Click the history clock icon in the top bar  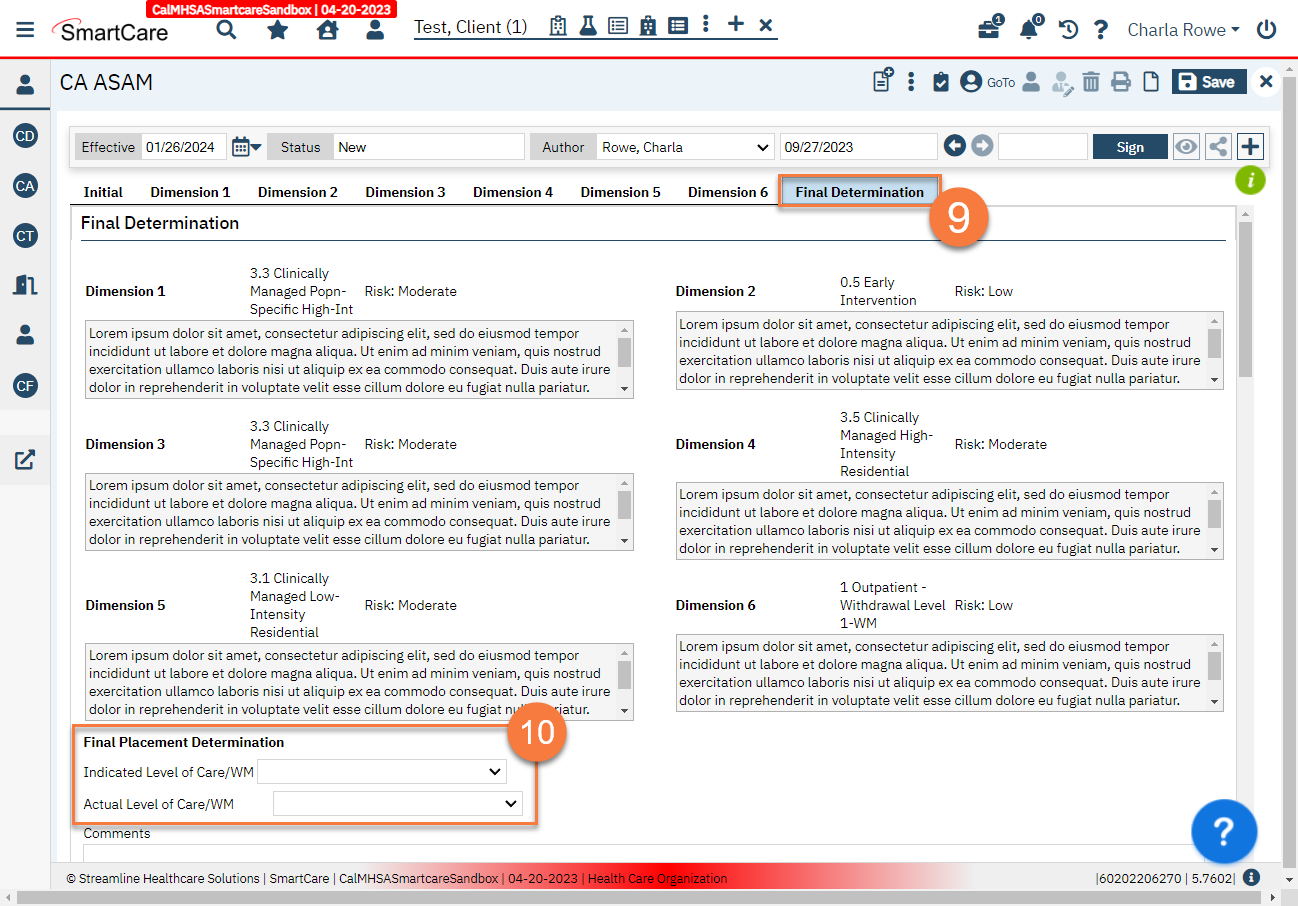coord(1068,30)
